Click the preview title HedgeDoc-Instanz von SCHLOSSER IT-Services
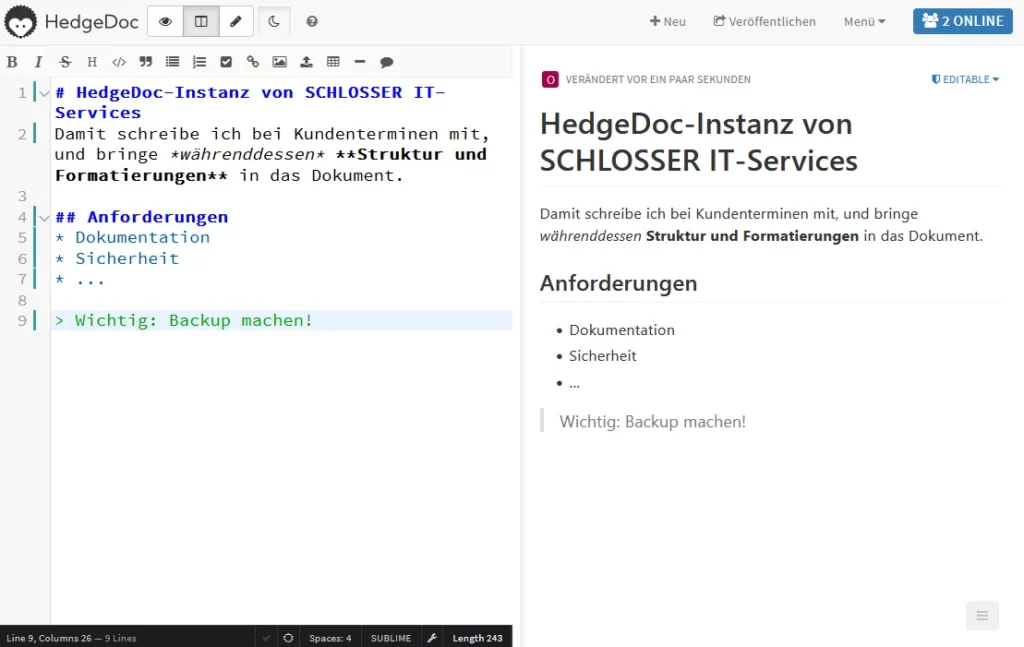This screenshot has height=647, width=1024. [x=698, y=142]
